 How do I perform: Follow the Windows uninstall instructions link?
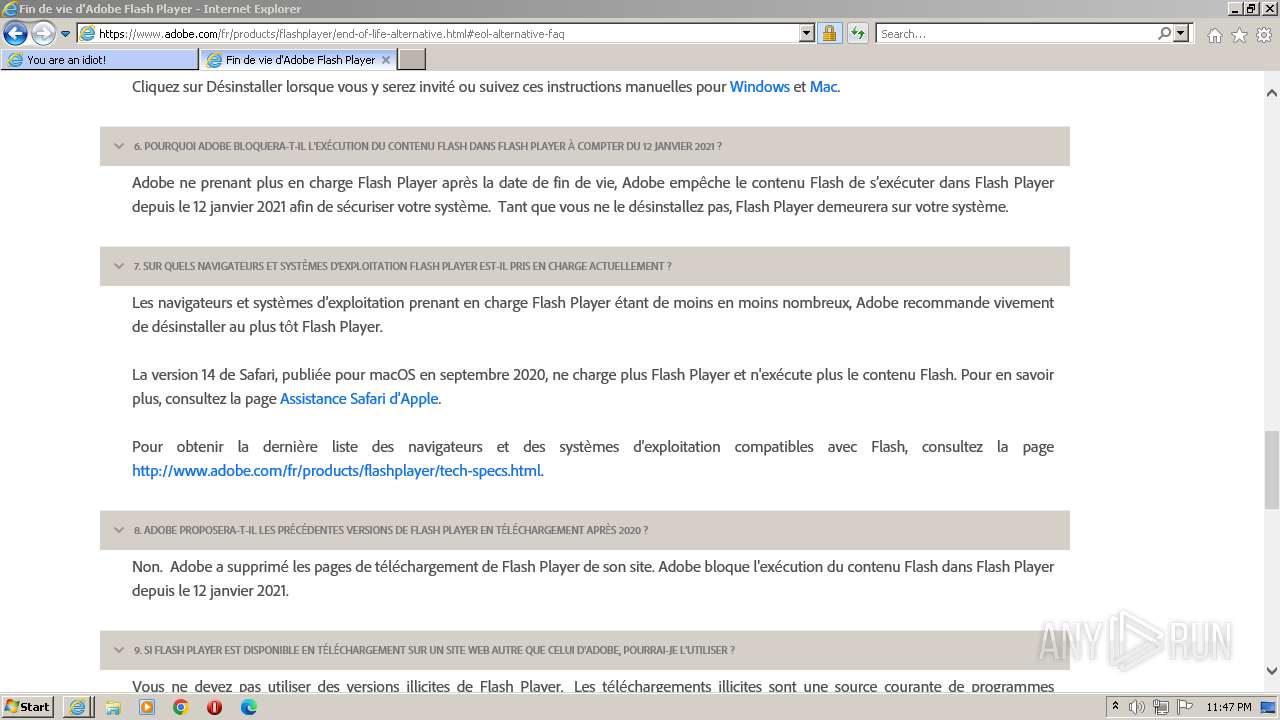click(x=760, y=87)
